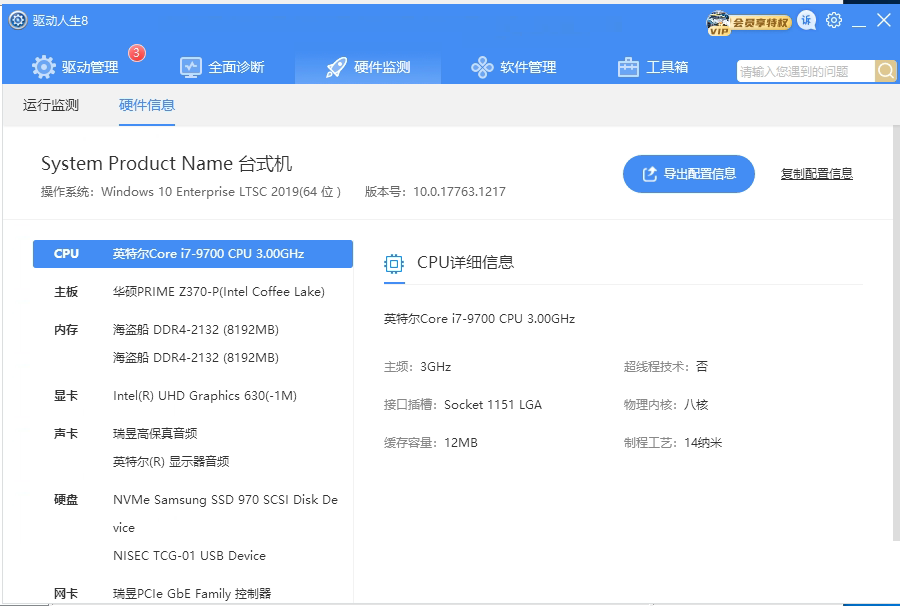Click the search magnifier button

pyautogui.click(x=886, y=71)
